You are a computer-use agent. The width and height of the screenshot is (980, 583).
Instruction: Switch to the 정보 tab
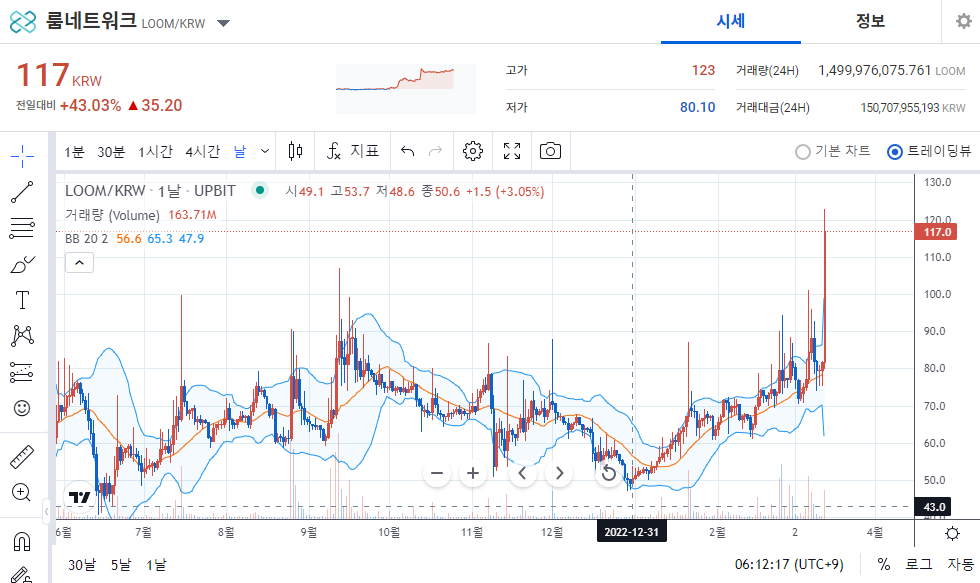871,21
